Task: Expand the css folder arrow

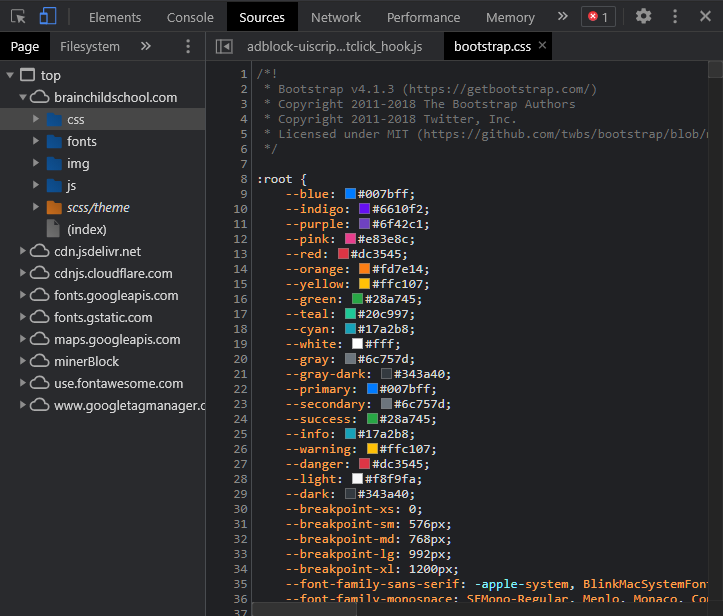Action: click(36, 119)
